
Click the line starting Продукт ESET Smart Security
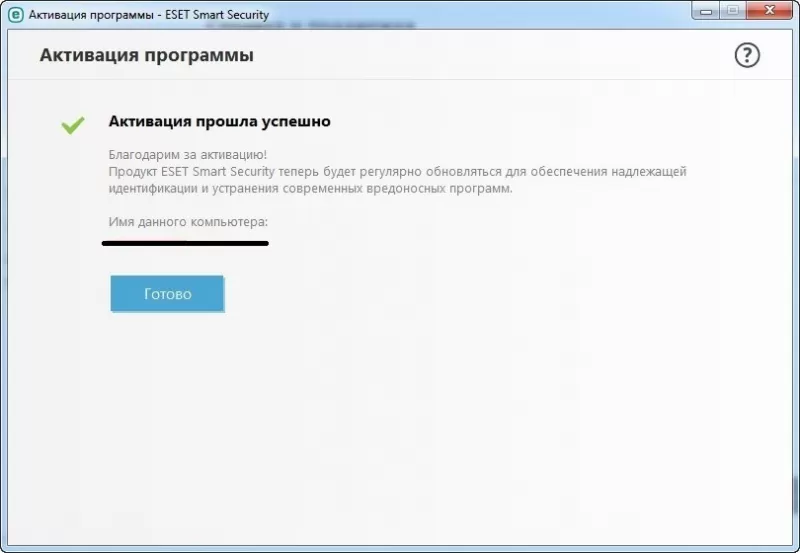[x=397, y=171]
